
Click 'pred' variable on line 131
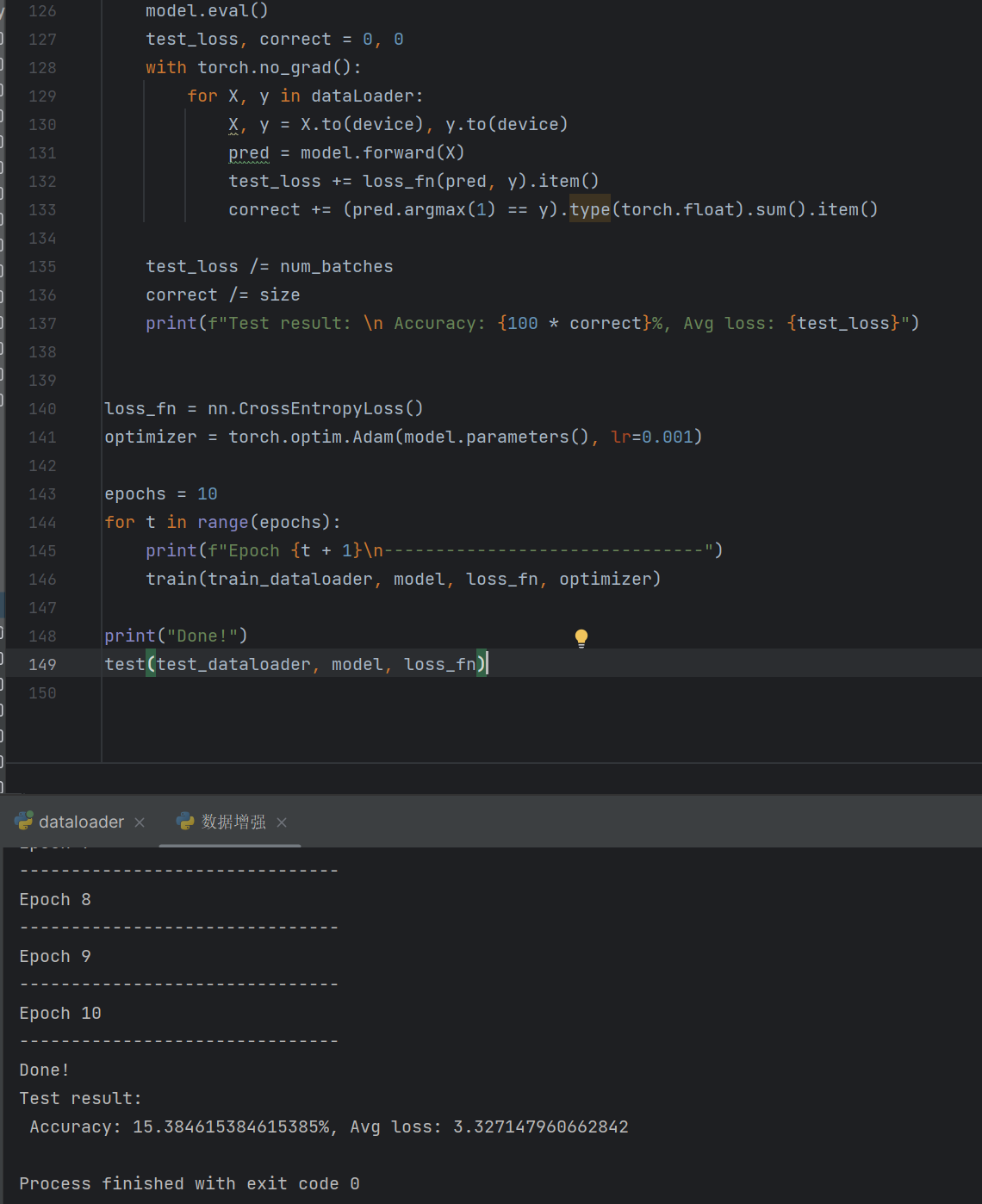[249, 152]
